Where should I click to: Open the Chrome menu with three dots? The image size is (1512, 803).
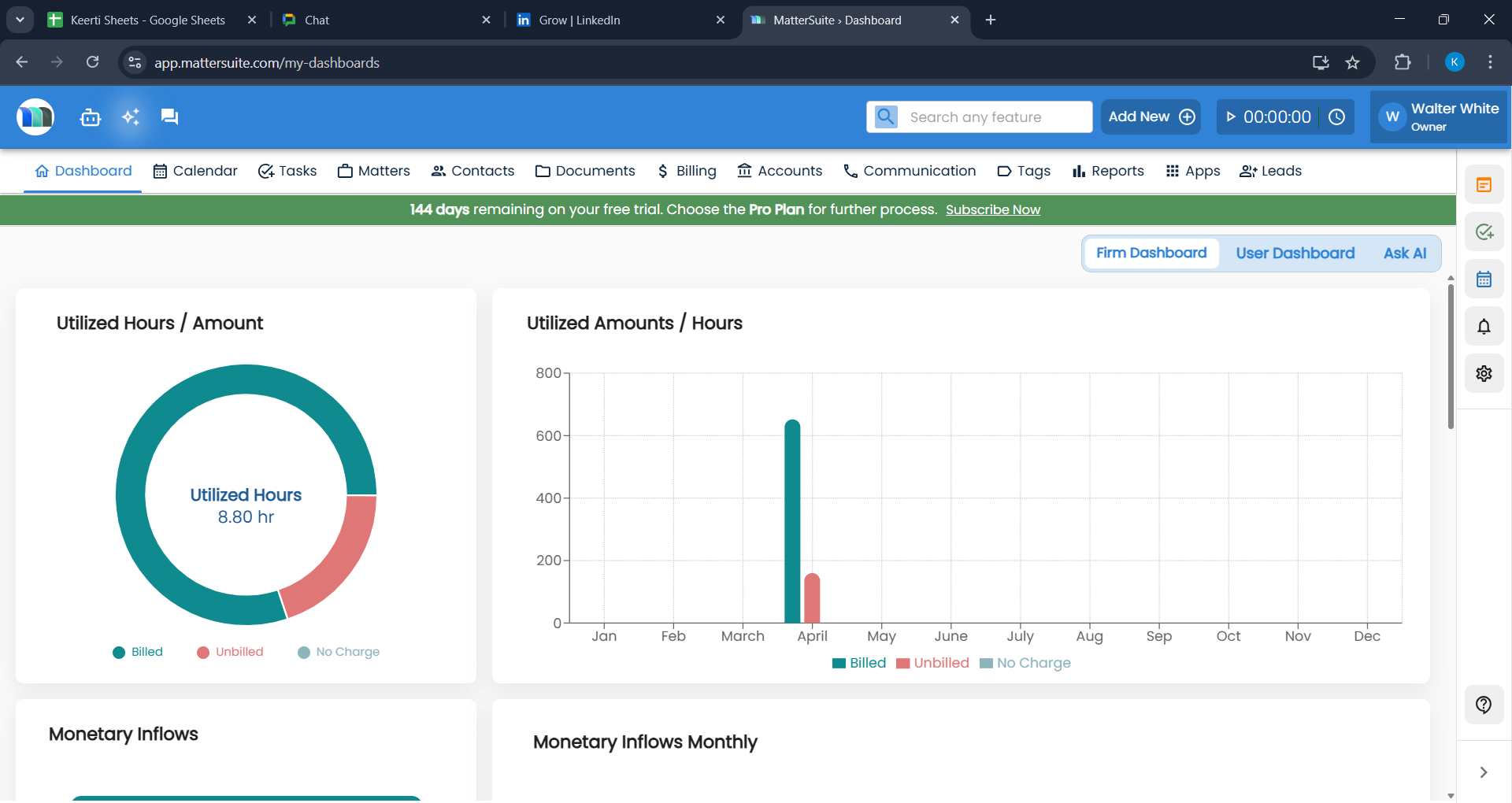(1490, 62)
